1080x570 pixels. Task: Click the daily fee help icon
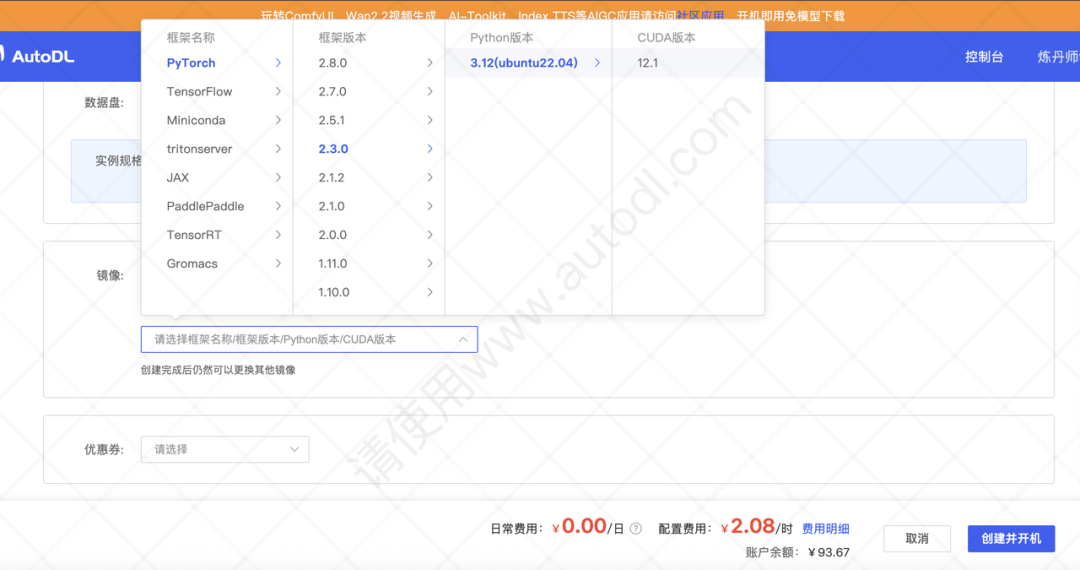(636, 529)
